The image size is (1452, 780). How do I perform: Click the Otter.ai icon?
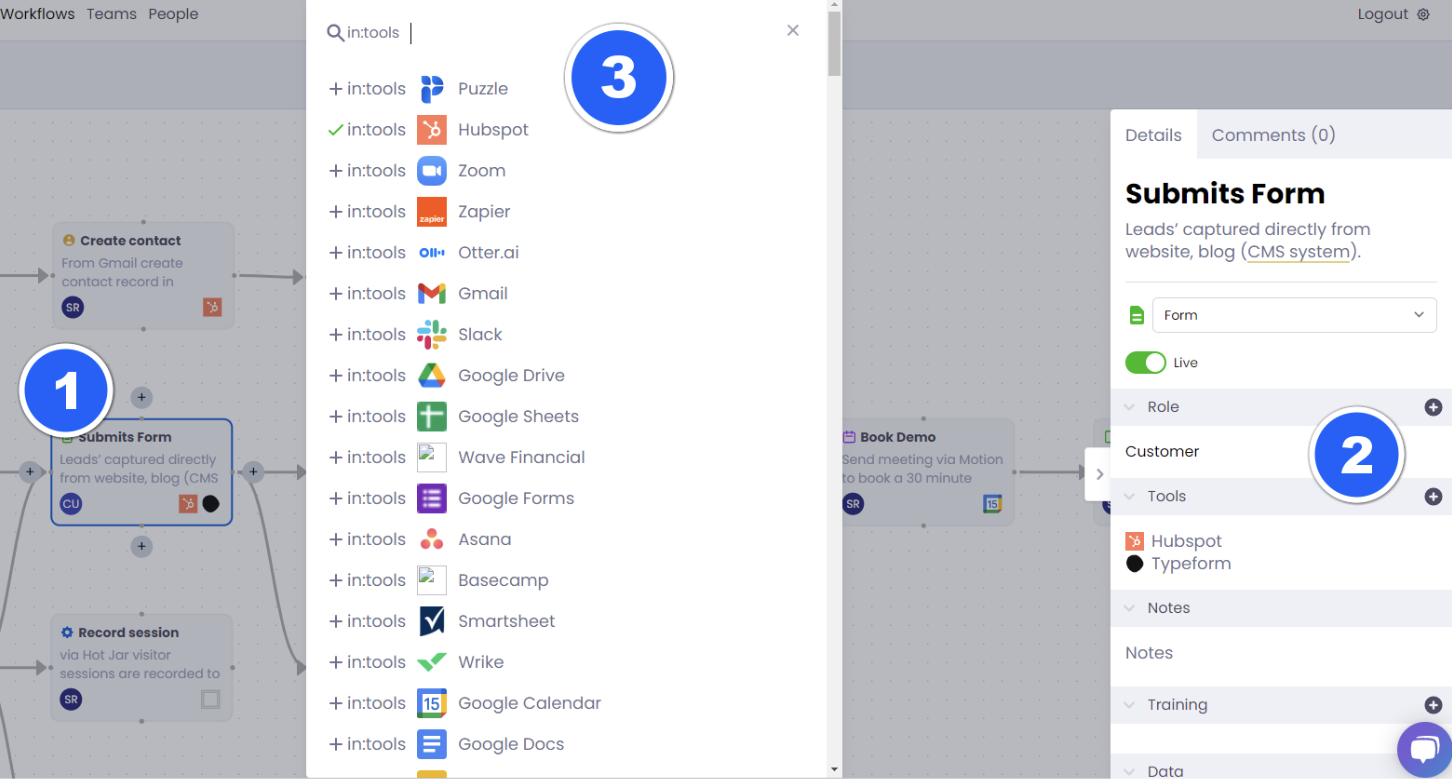(x=431, y=252)
